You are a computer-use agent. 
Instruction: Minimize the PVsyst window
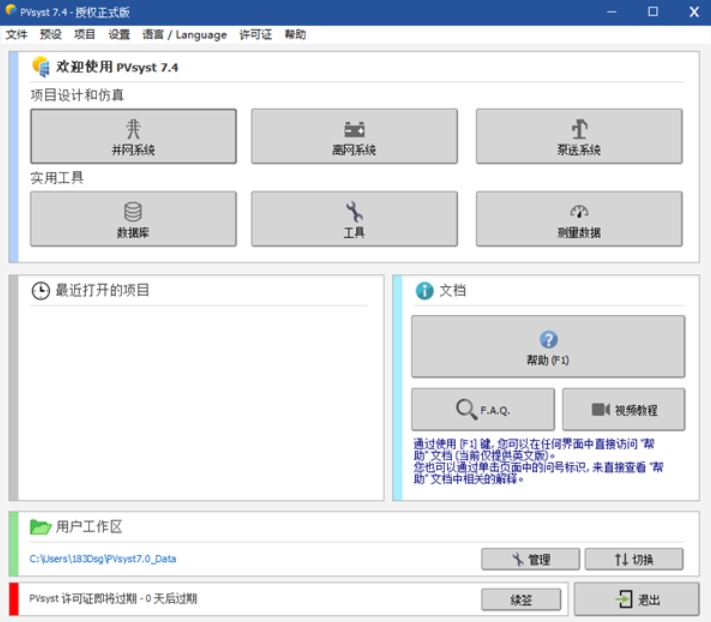612,12
